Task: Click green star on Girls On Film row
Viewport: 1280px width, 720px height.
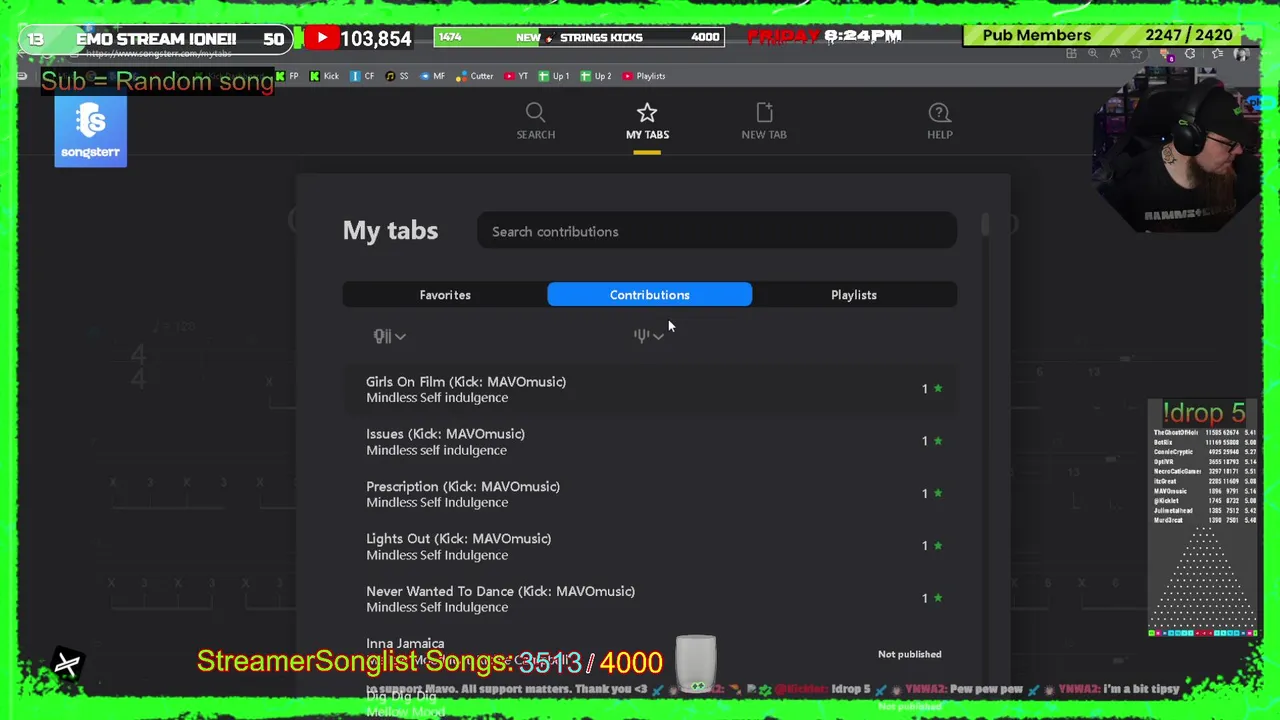Action: pyautogui.click(x=938, y=388)
